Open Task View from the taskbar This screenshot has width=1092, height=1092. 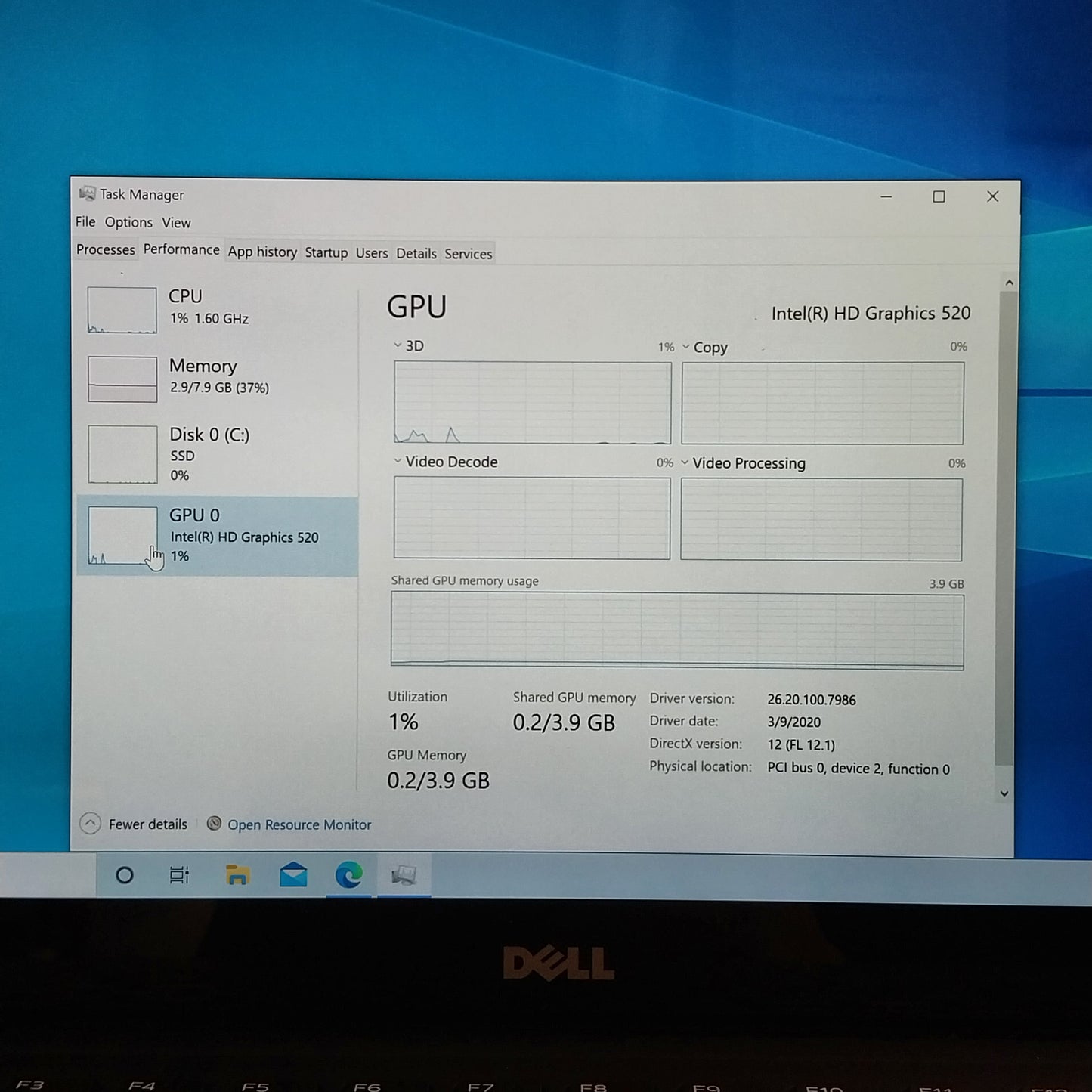coord(179,875)
